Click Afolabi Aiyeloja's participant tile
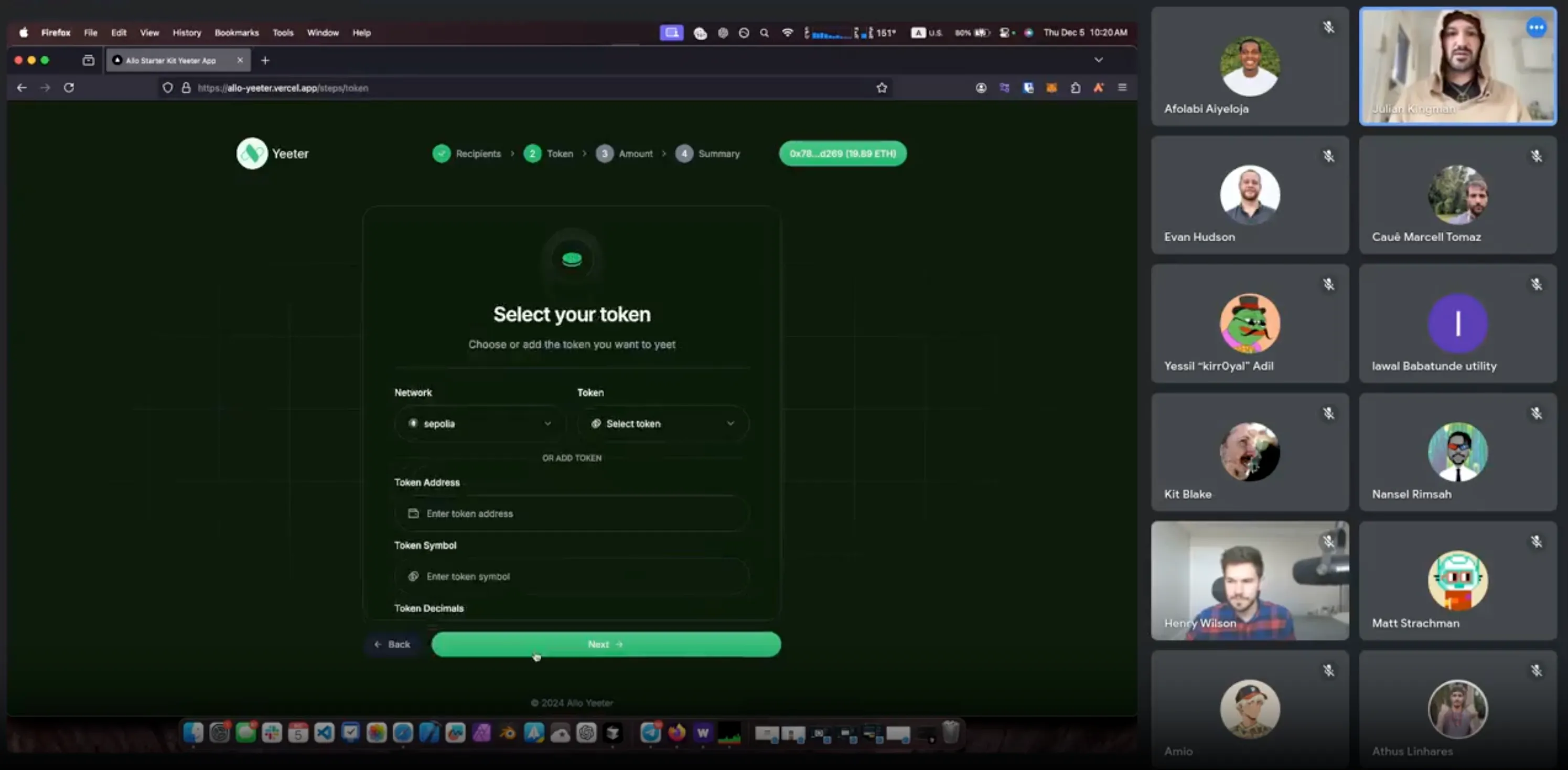1568x770 pixels. pyautogui.click(x=1250, y=66)
